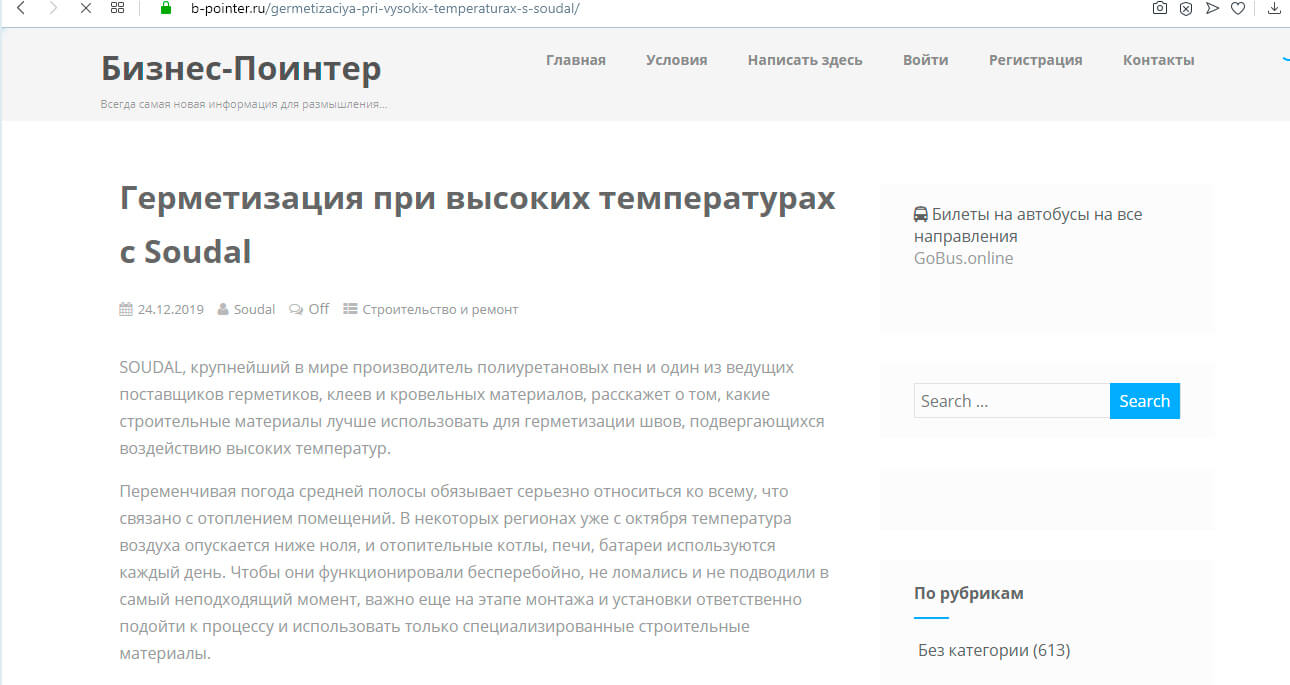Click the send arrow icon in toolbar
The image size is (1290, 685).
coord(1212,8)
